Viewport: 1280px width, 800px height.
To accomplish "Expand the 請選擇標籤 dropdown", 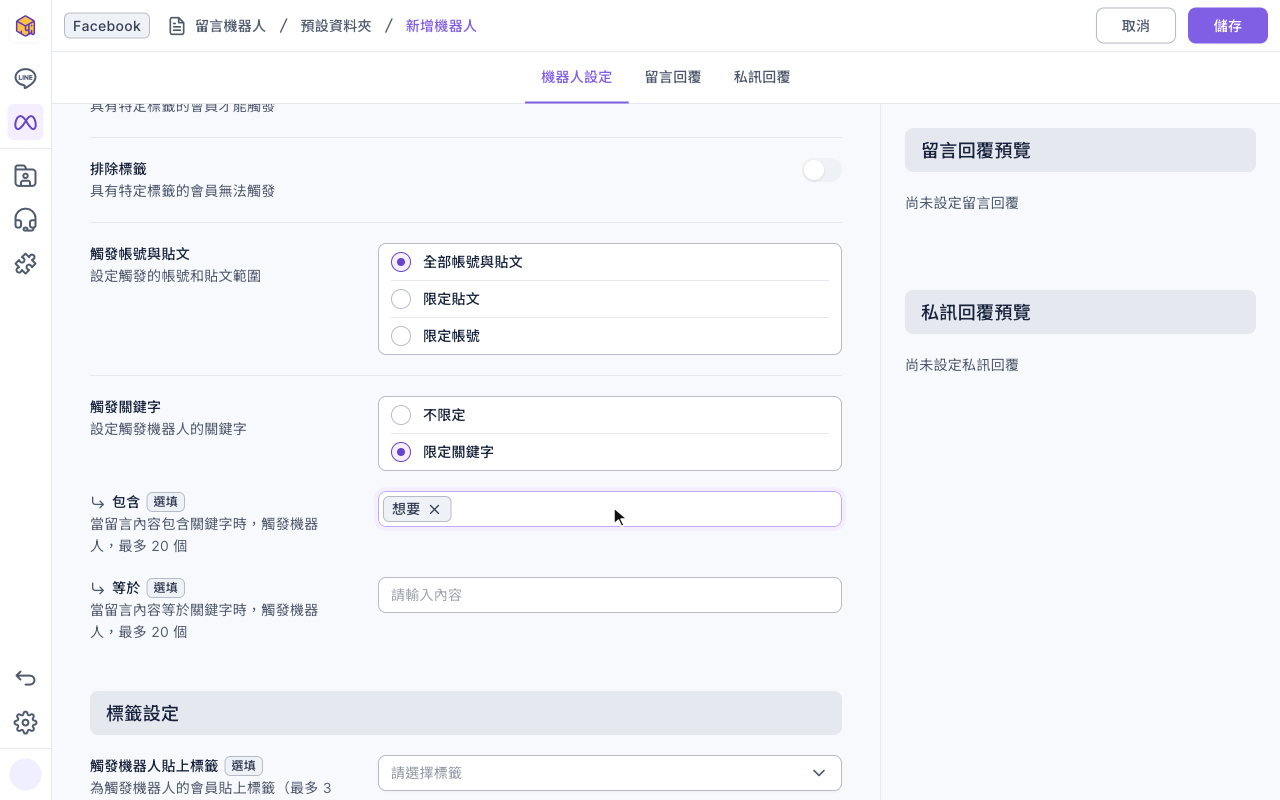I will (610, 773).
